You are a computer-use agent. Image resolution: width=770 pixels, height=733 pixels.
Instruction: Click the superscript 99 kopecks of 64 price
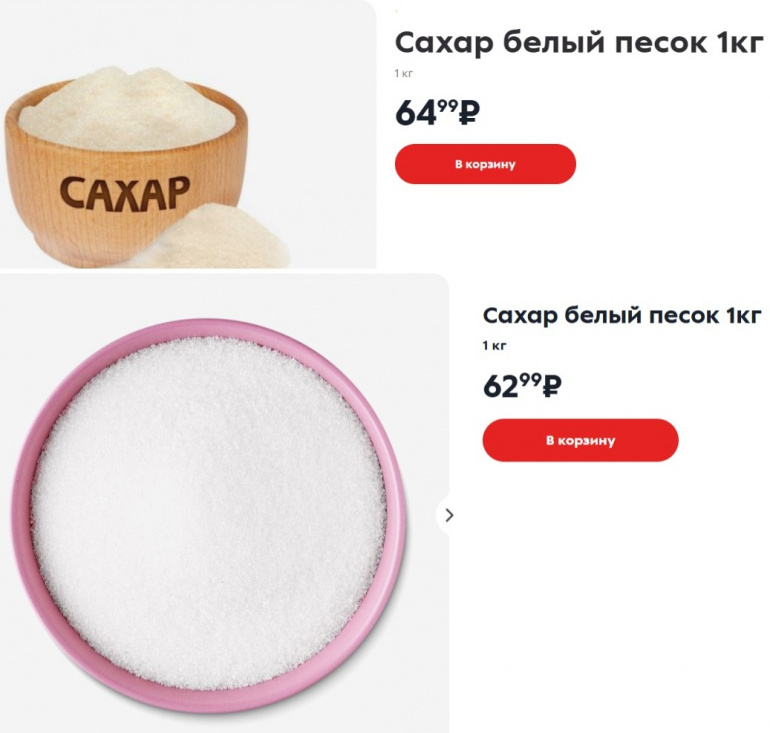[447, 105]
